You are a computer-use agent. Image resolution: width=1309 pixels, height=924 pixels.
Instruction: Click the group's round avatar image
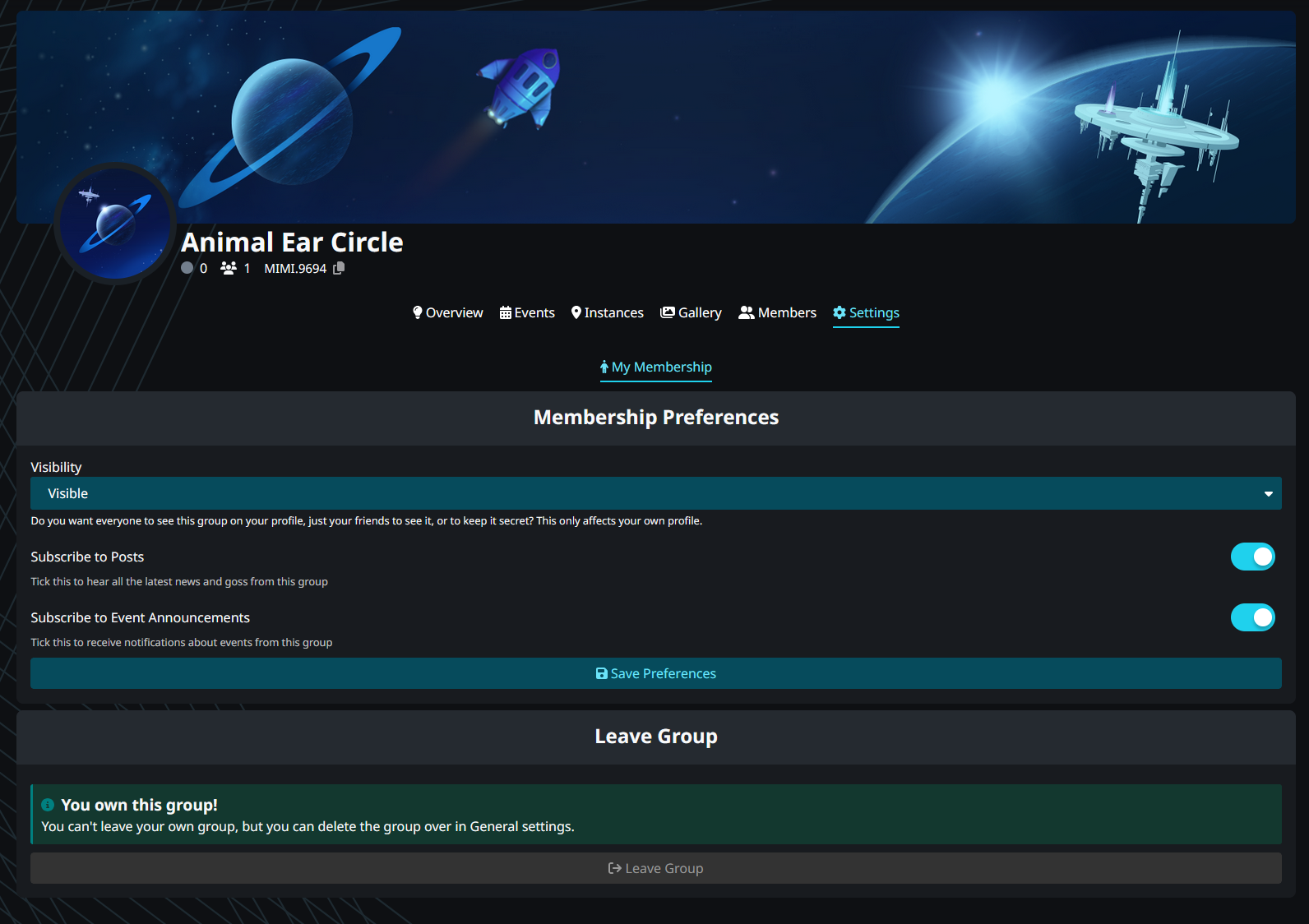point(115,224)
